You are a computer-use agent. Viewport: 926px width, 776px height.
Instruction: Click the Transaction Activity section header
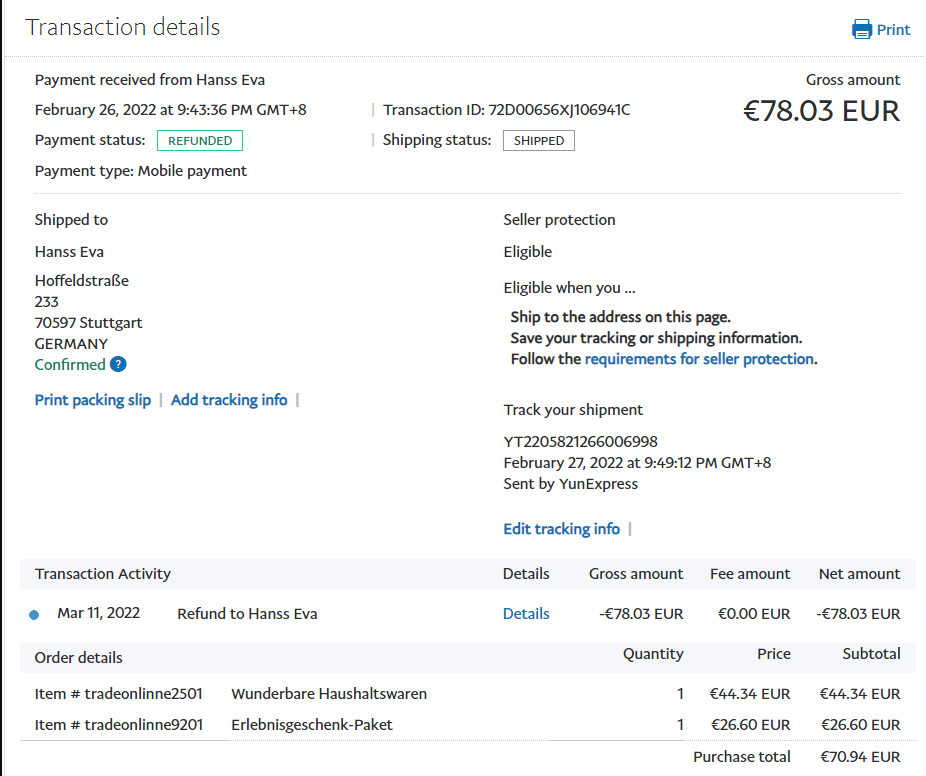[103, 574]
